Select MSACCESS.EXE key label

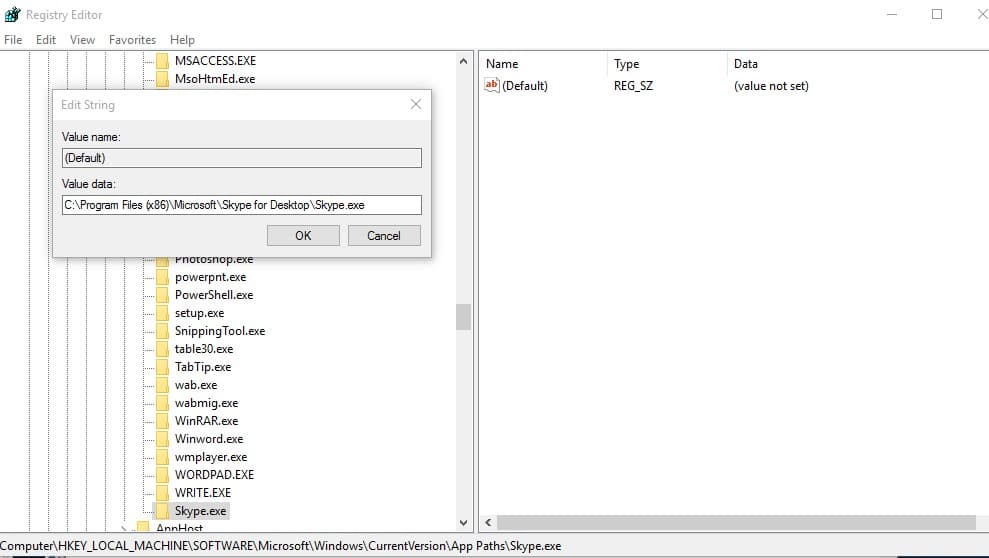[215, 61]
